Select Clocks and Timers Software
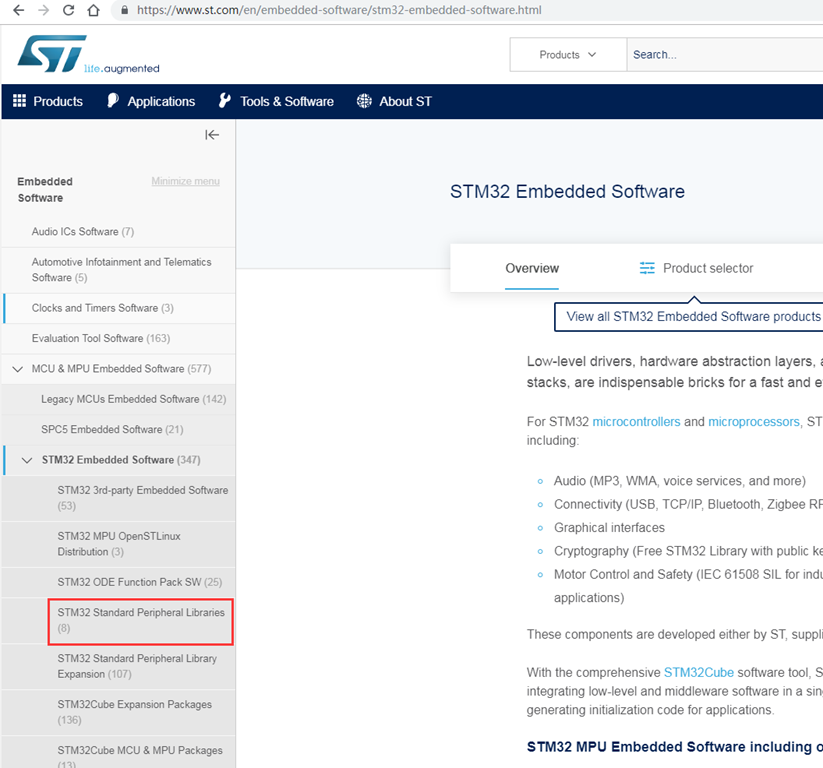The width and height of the screenshot is (823, 768). (x=119, y=308)
